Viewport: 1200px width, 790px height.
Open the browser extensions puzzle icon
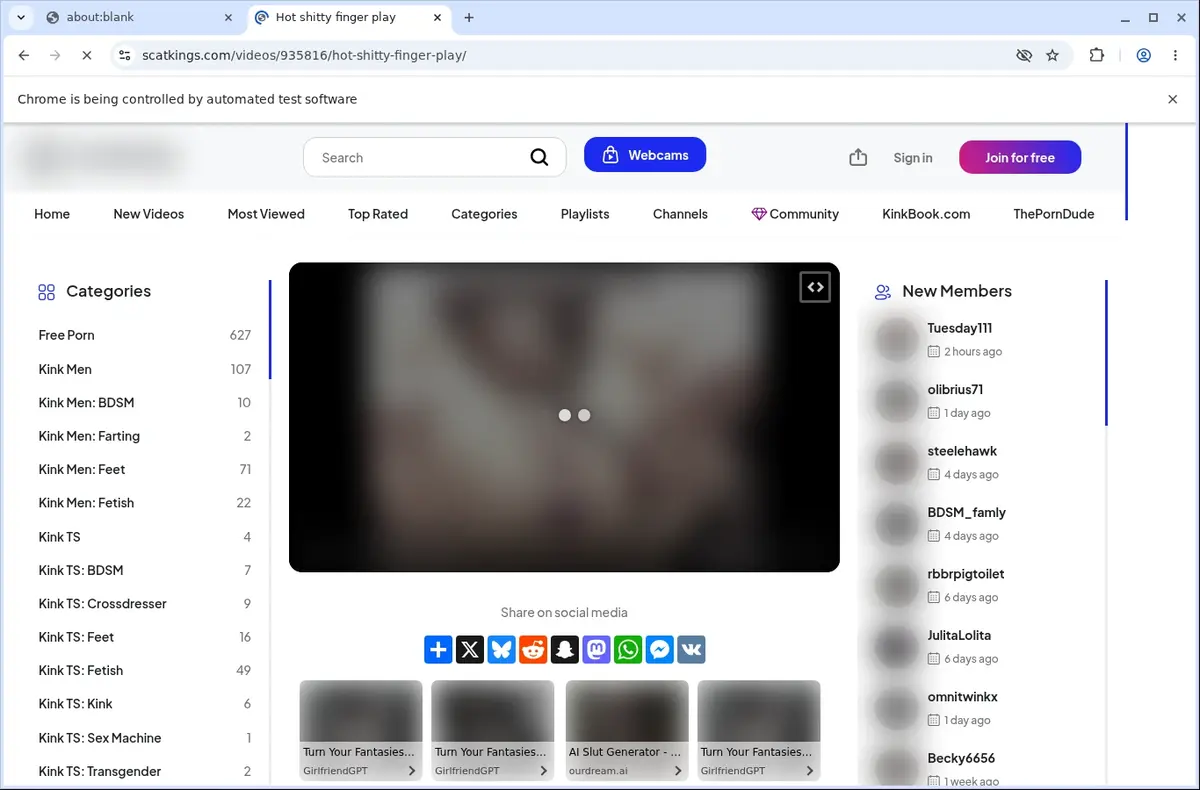coord(1097,56)
